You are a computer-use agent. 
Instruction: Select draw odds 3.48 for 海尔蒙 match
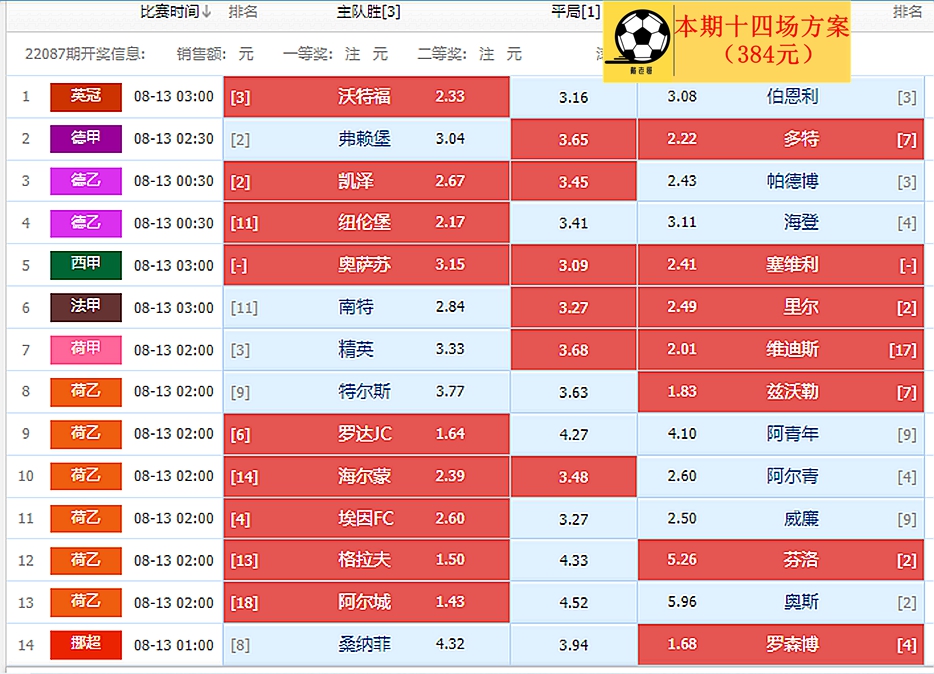tap(573, 476)
